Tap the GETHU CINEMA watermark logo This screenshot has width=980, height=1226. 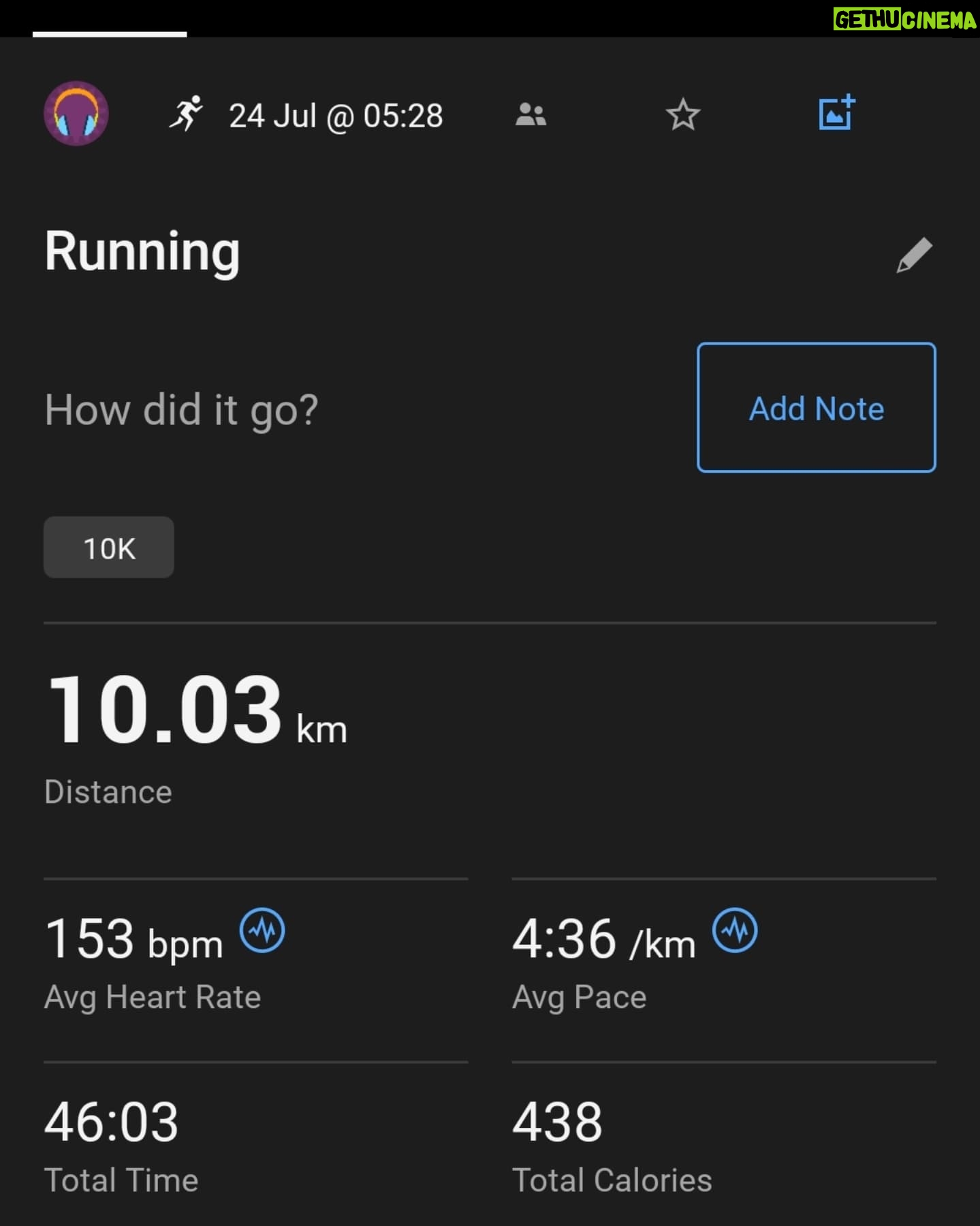pyautogui.click(x=905, y=19)
